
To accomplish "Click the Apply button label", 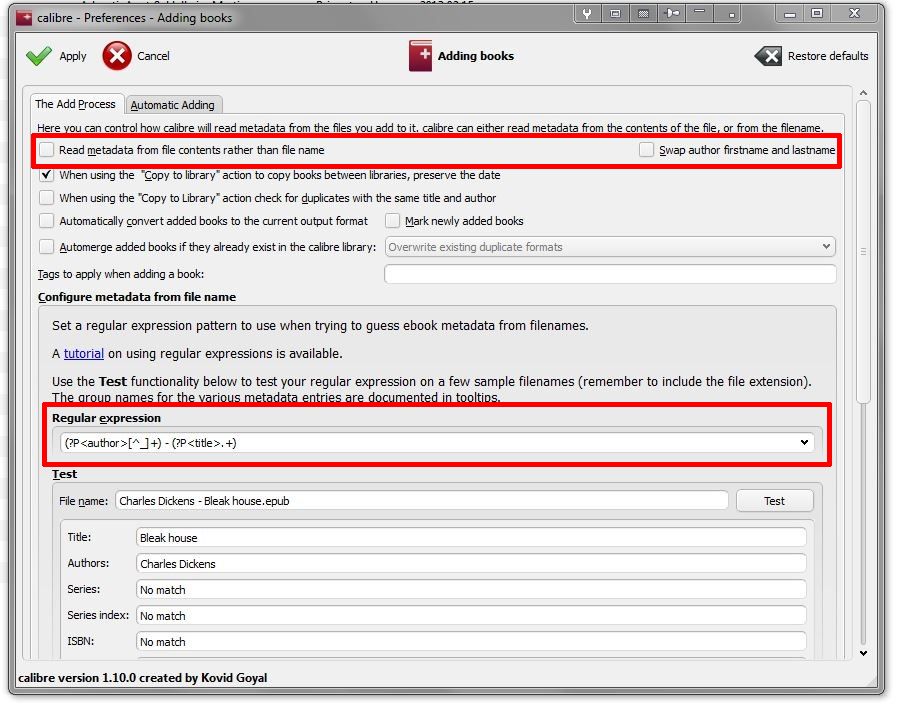I will (x=73, y=56).
